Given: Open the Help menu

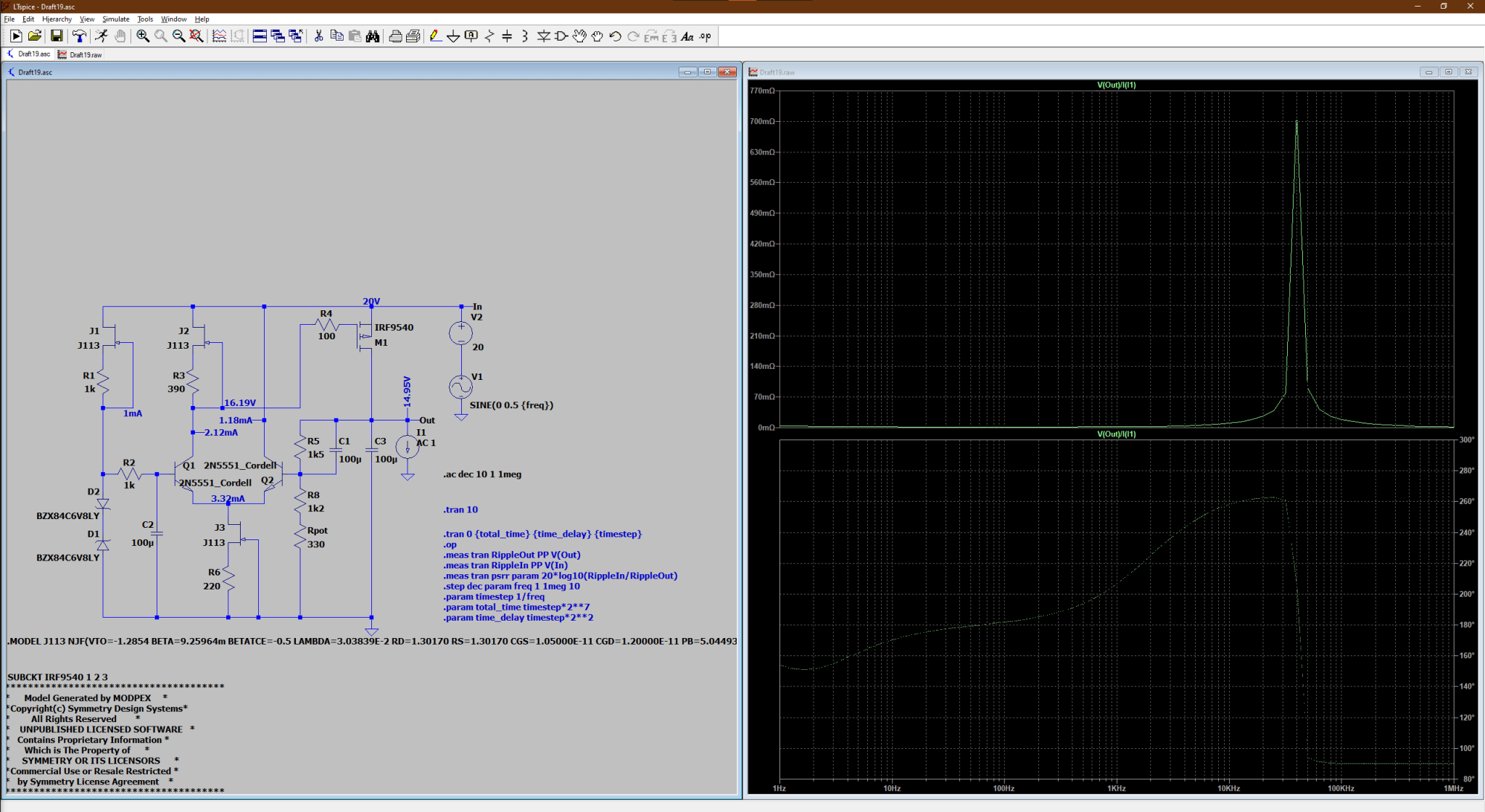Looking at the screenshot, I should click(202, 19).
